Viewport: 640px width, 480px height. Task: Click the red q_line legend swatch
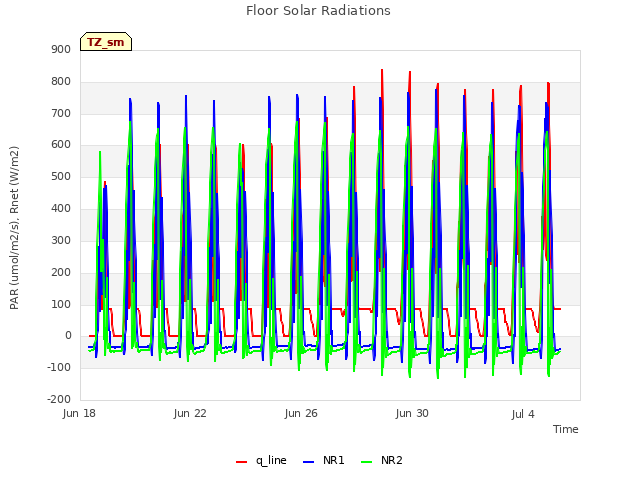242,462
